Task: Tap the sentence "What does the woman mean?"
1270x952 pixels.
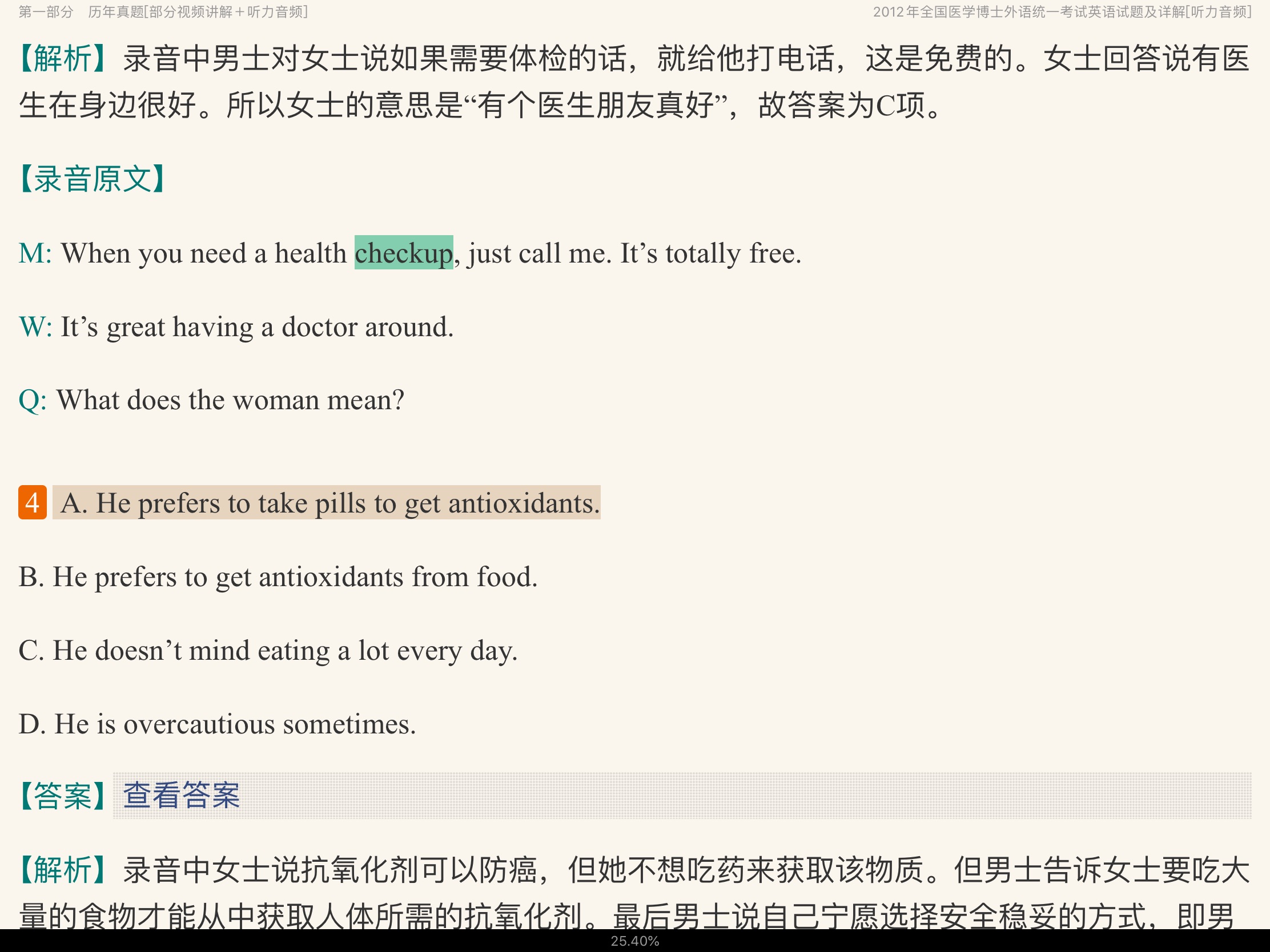Action: (230, 400)
